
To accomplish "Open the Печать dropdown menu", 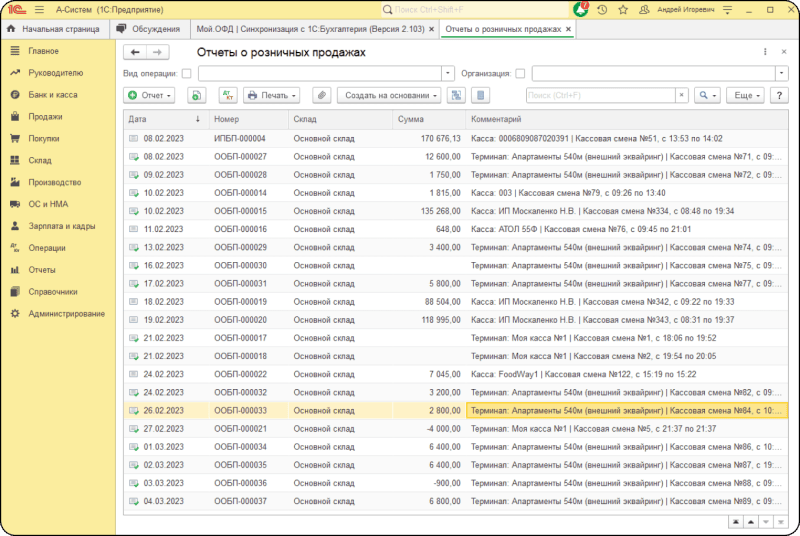I will pos(273,95).
